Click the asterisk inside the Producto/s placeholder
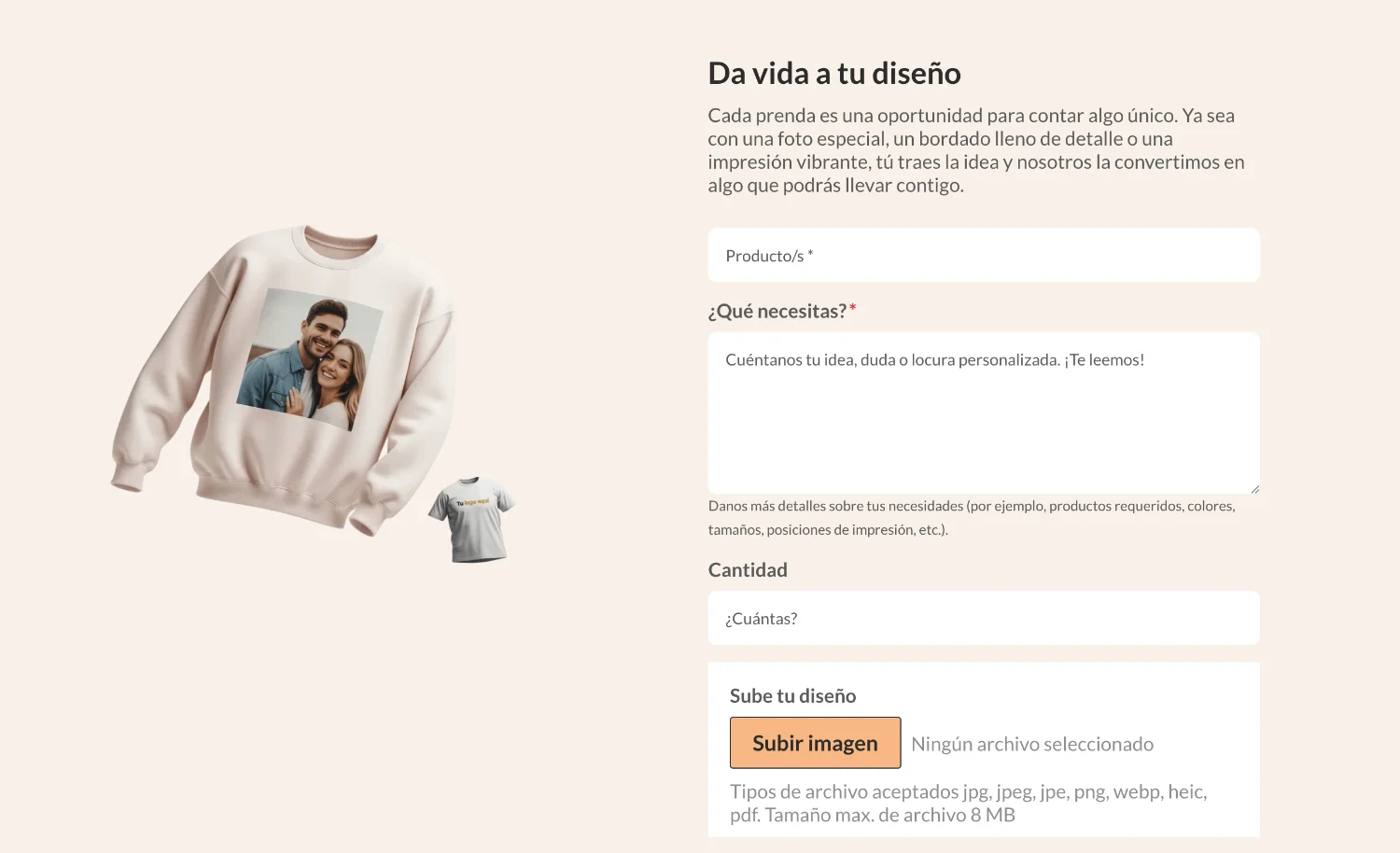 click(810, 253)
